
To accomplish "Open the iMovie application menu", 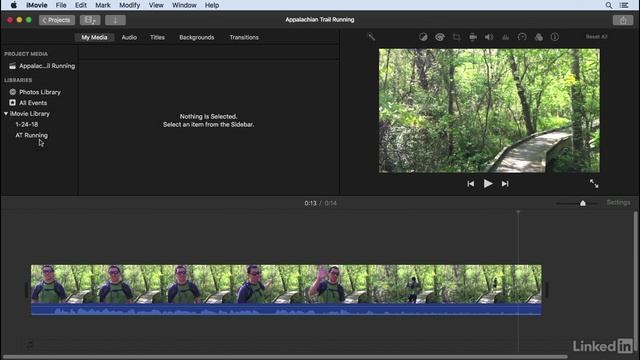I will point(37,5).
